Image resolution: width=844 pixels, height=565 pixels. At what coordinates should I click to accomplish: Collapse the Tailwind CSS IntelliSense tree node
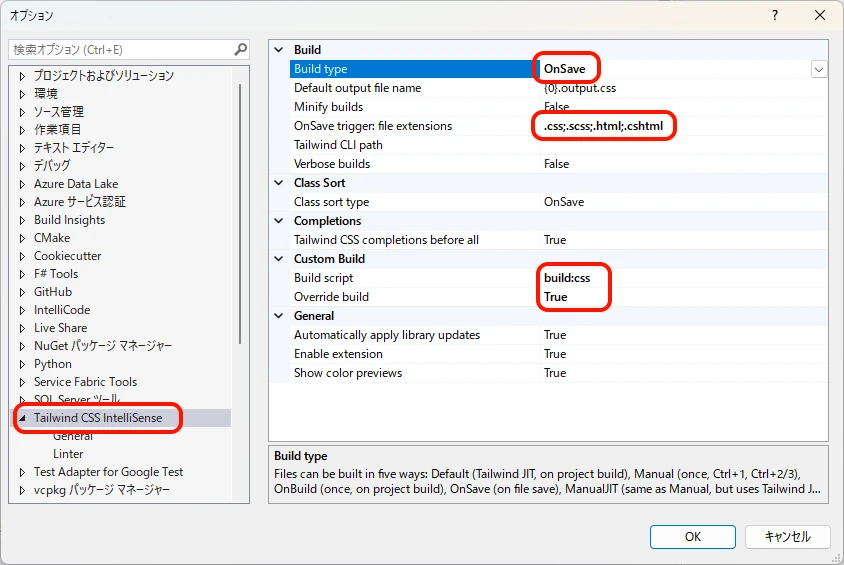pyautogui.click(x=22, y=418)
